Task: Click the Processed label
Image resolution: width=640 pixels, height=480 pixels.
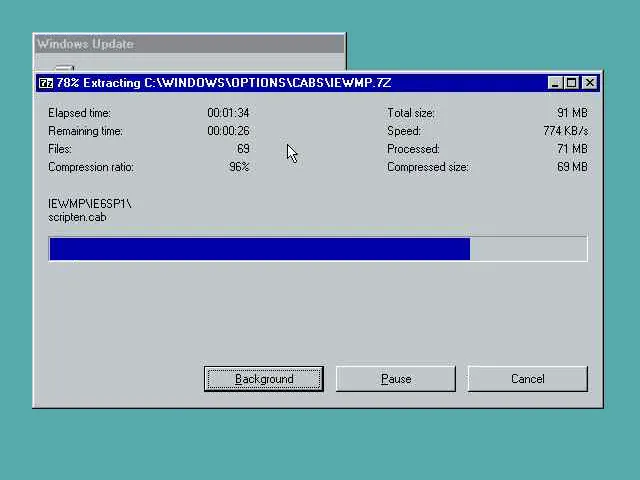Action: click(413, 149)
